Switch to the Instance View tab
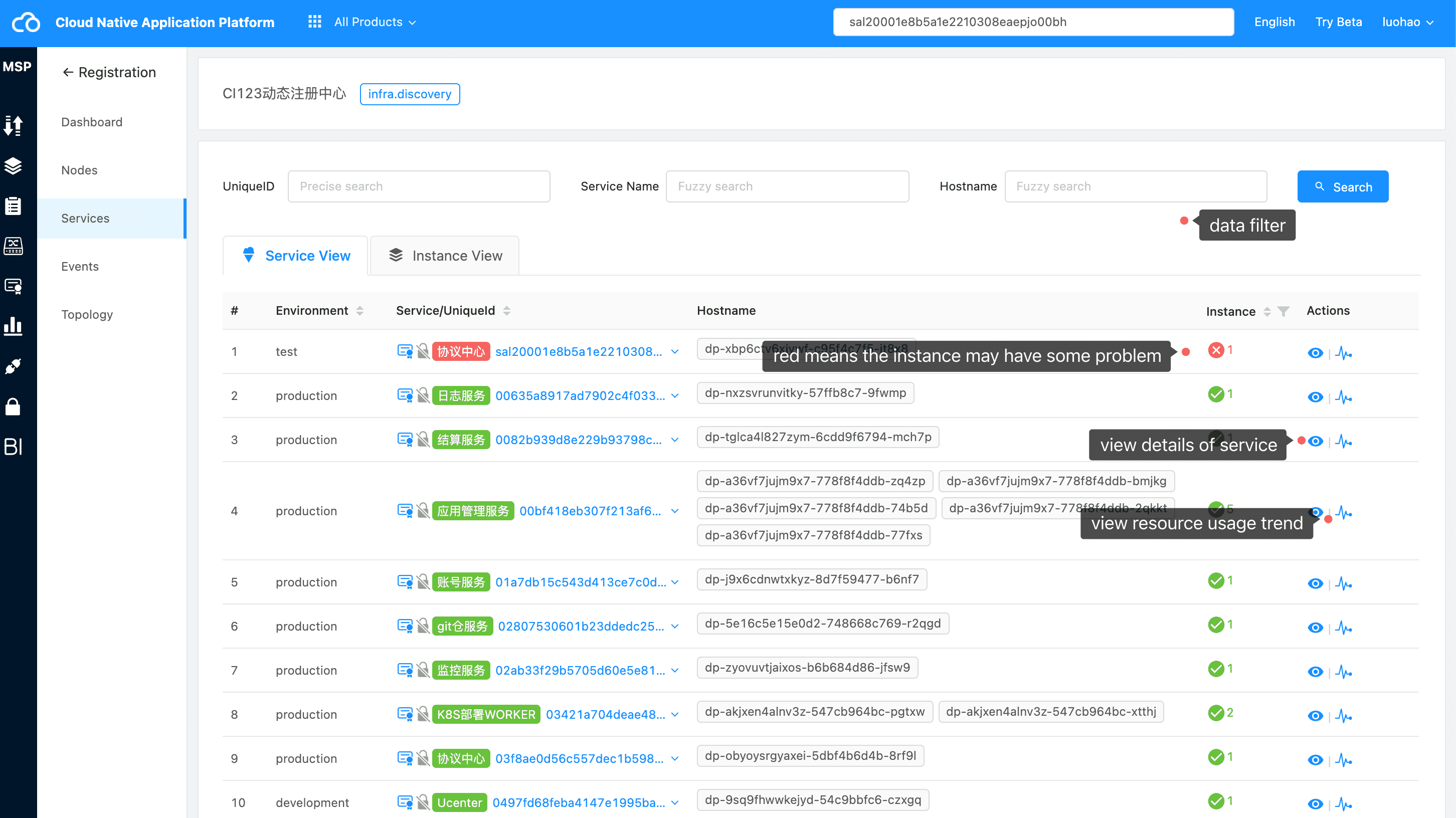This screenshot has width=1456, height=818. coord(445,256)
